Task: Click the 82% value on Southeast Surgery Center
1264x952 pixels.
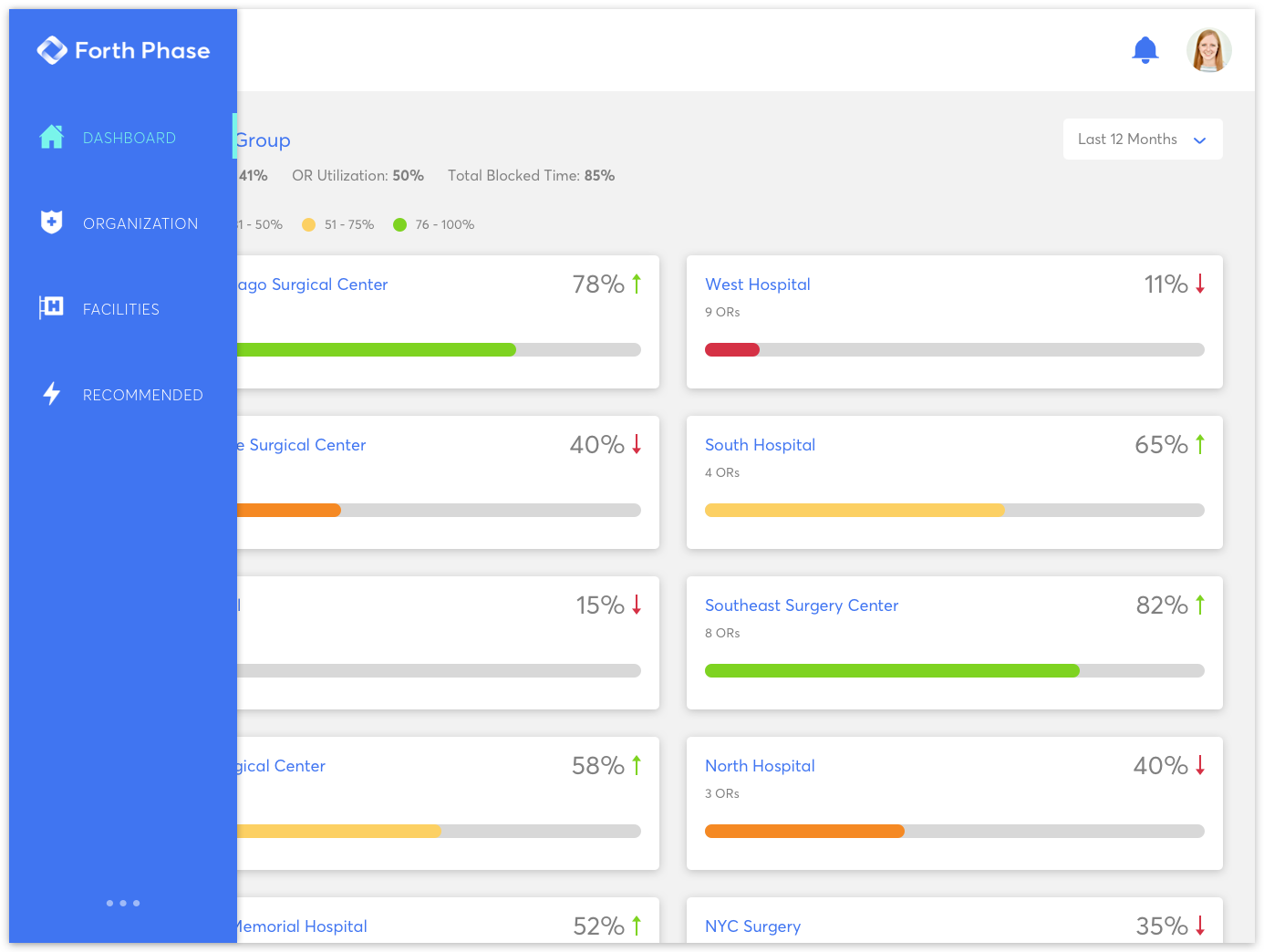Action: (1162, 605)
